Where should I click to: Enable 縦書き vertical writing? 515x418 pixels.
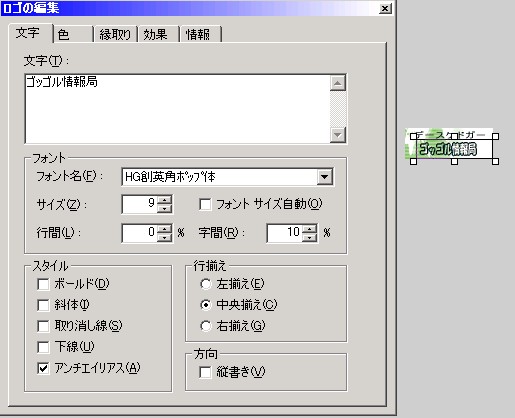pyautogui.click(x=205, y=372)
